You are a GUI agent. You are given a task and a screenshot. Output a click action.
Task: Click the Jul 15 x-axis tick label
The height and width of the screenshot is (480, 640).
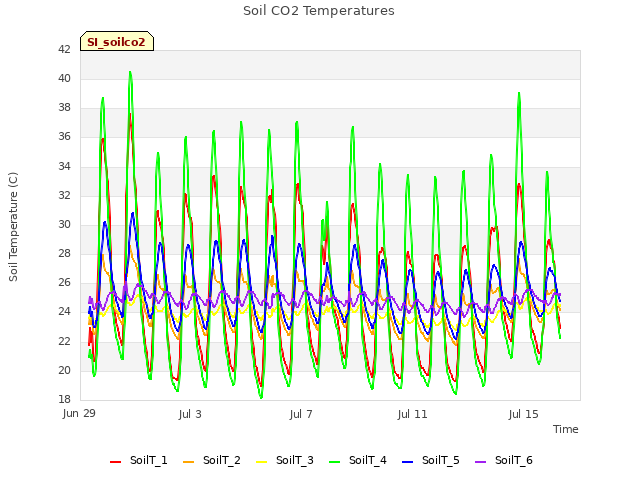click(524, 414)
